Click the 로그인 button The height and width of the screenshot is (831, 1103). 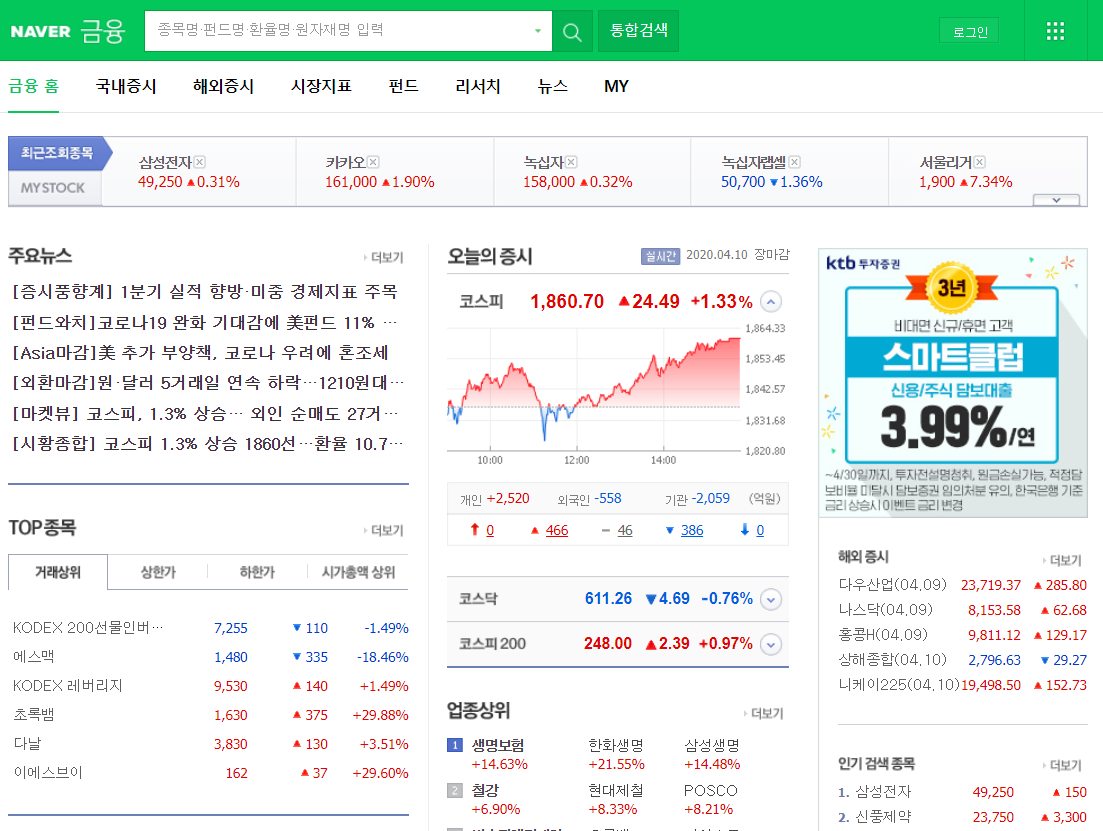(x=969, y=32)
